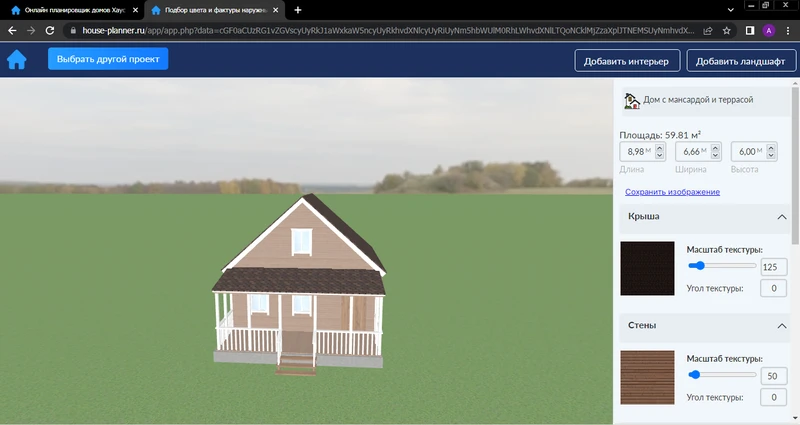
Task: Collapse the Стены section
Action: point(781,326)
